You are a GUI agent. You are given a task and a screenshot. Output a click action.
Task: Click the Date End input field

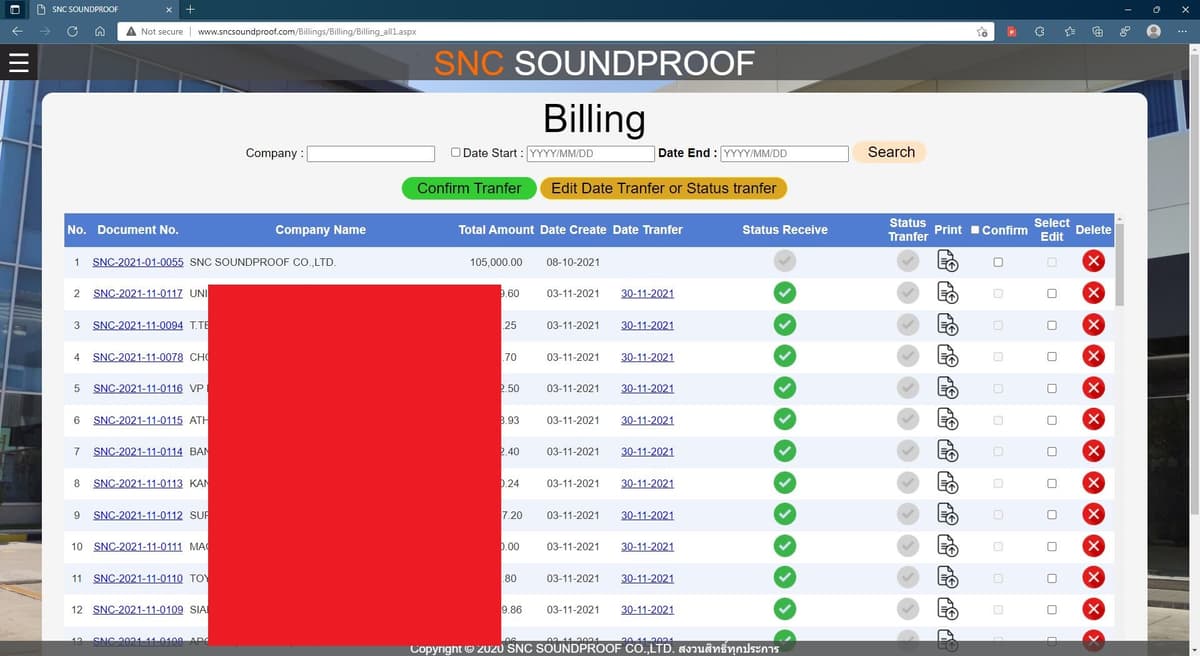(784, 154)
